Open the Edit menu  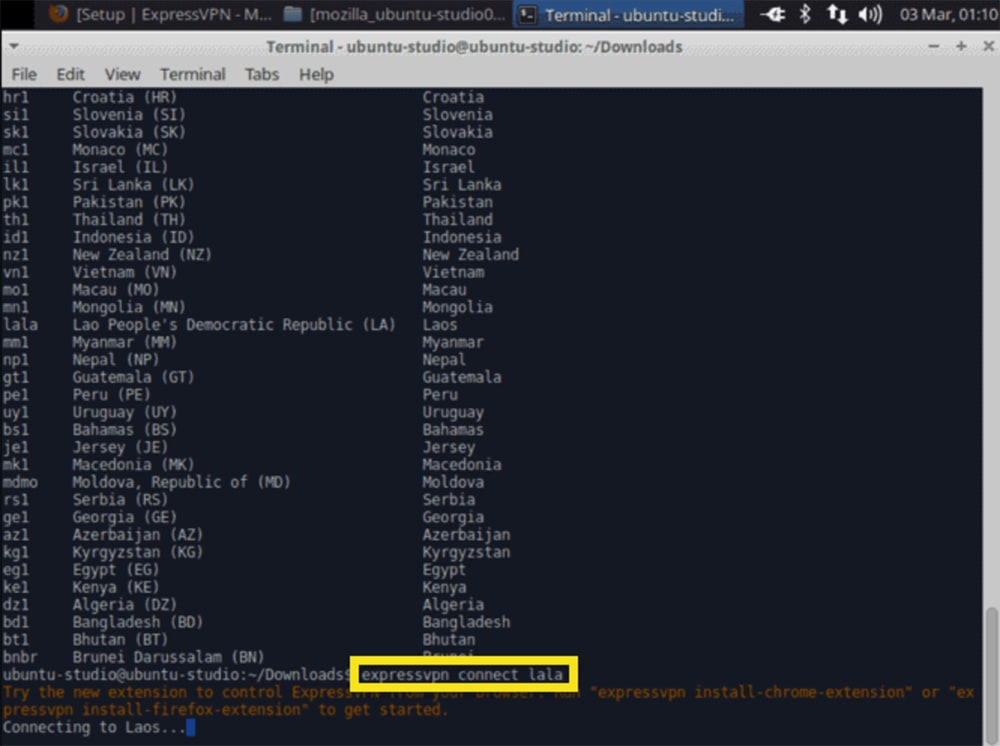[70, 75]
